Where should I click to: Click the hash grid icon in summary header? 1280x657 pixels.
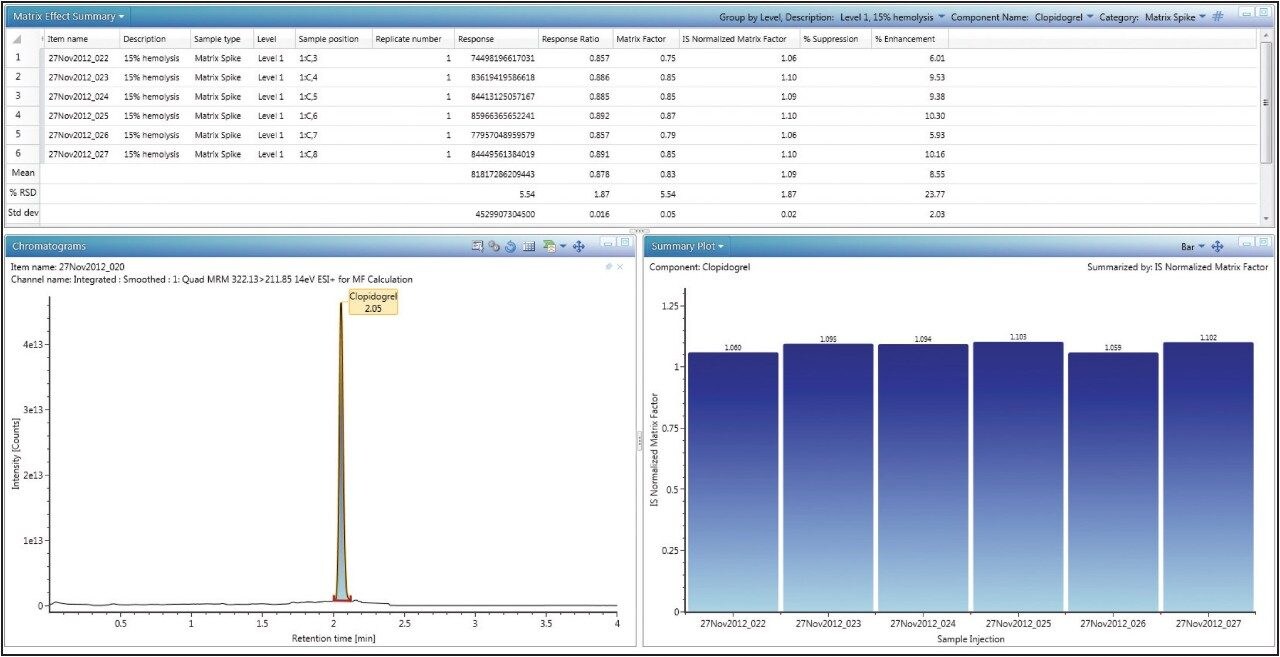pyautogui.click(x=1218, y=17)
